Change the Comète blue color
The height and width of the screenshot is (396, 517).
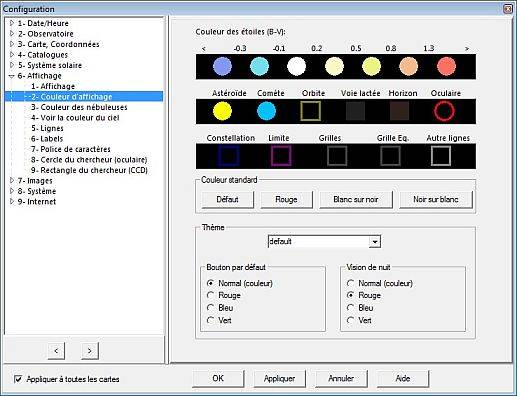click(x=266, y=111)
